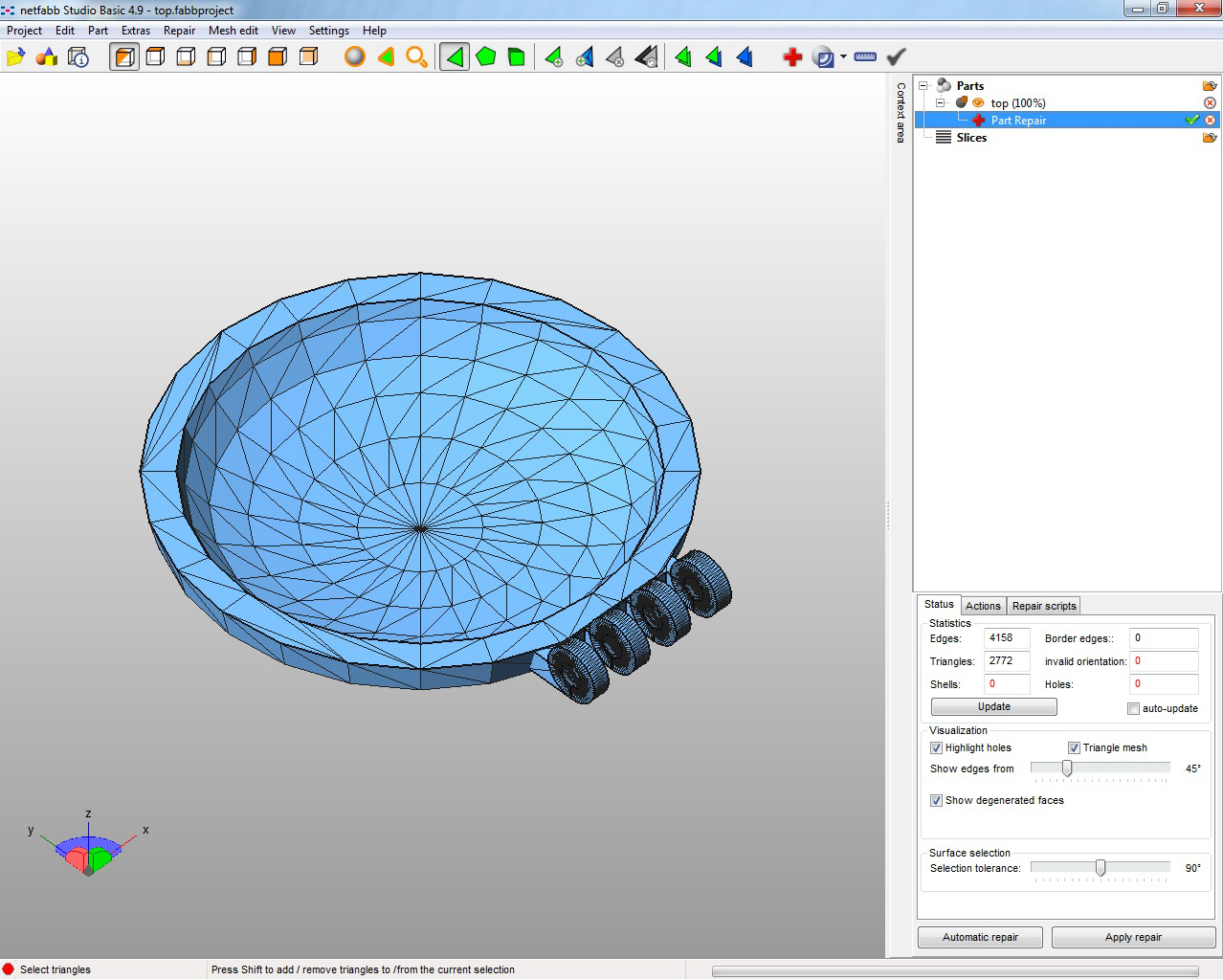The height and width of the screenshot is (980, 1223).
Task: Uncheck Highlight holes
Action: [x=936, y=748]
